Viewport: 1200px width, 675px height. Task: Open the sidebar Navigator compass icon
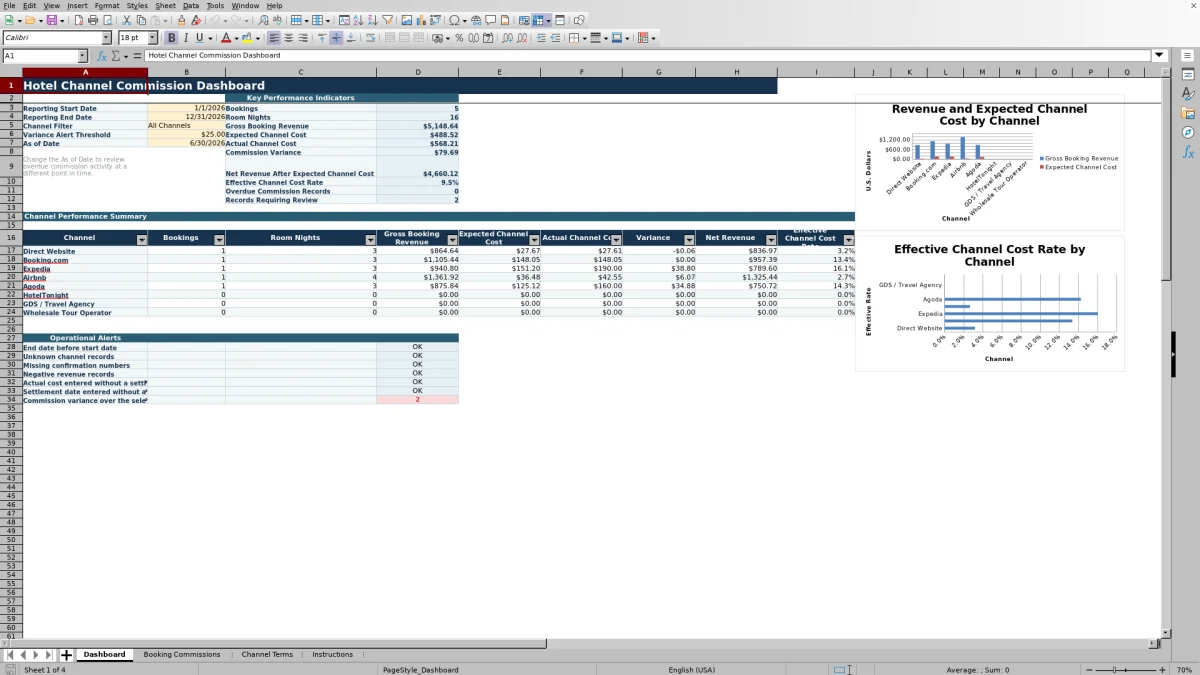pyautogui.click(x=1188, y=132)
